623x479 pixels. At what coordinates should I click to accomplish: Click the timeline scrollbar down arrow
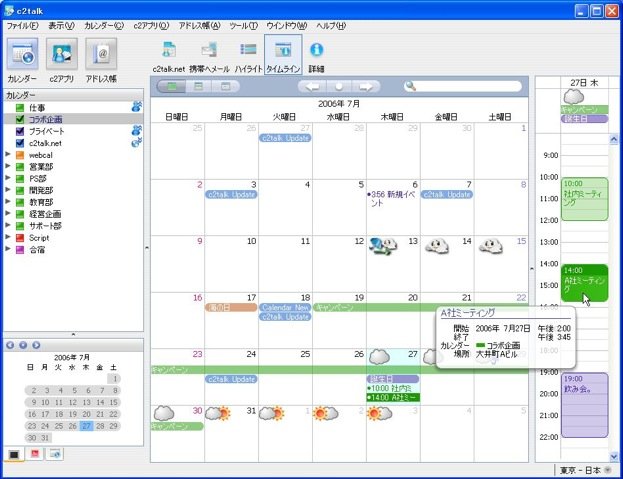(613, 457)
